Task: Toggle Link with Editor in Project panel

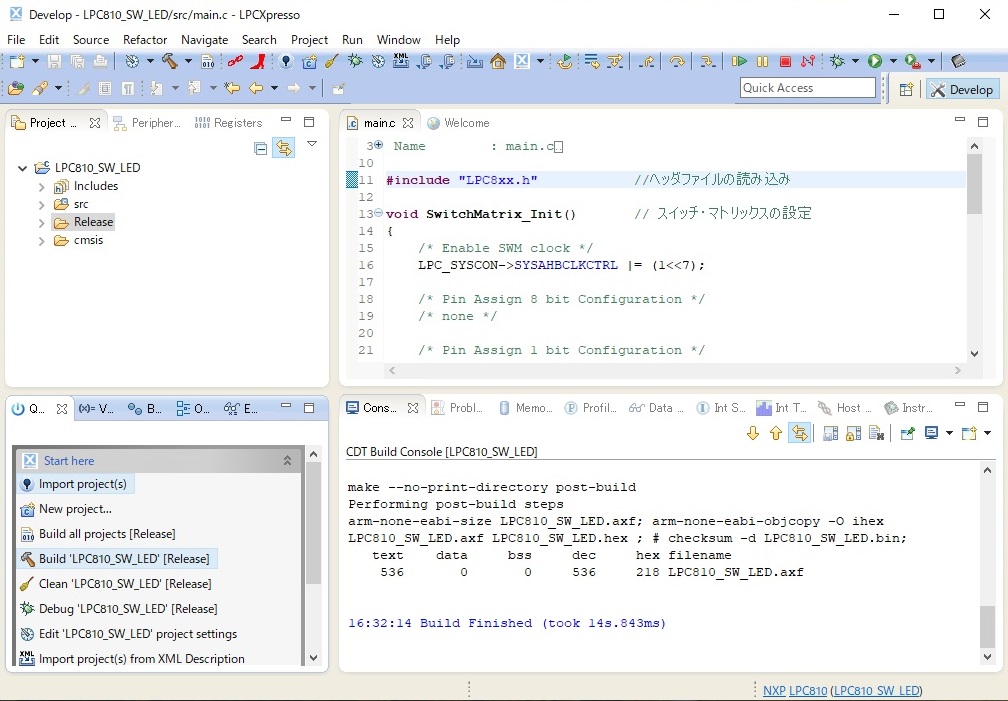Action: [284, 149]
